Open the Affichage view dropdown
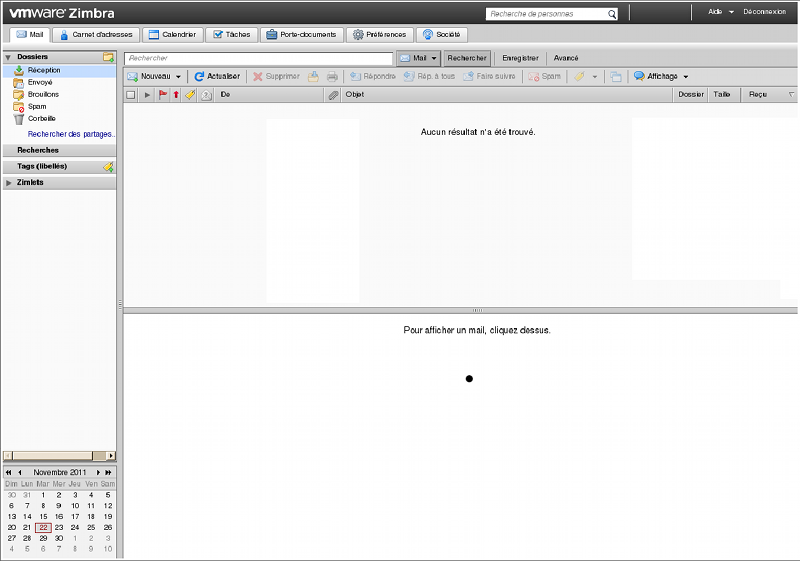The image size is (800, 561). coord(661,76)
